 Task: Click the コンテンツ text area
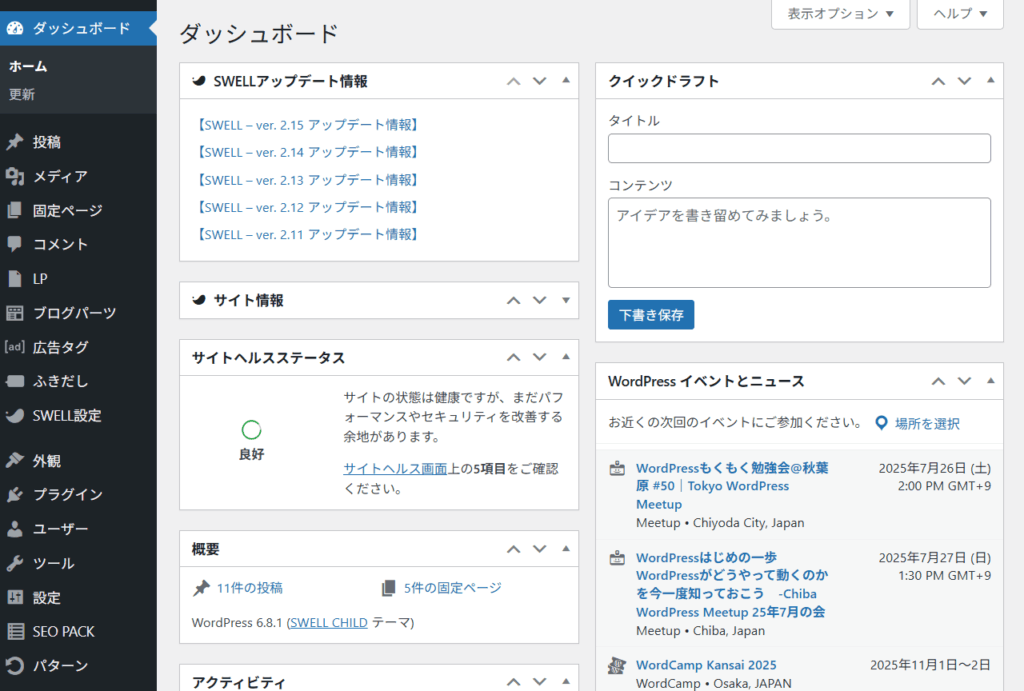point(799,242)
